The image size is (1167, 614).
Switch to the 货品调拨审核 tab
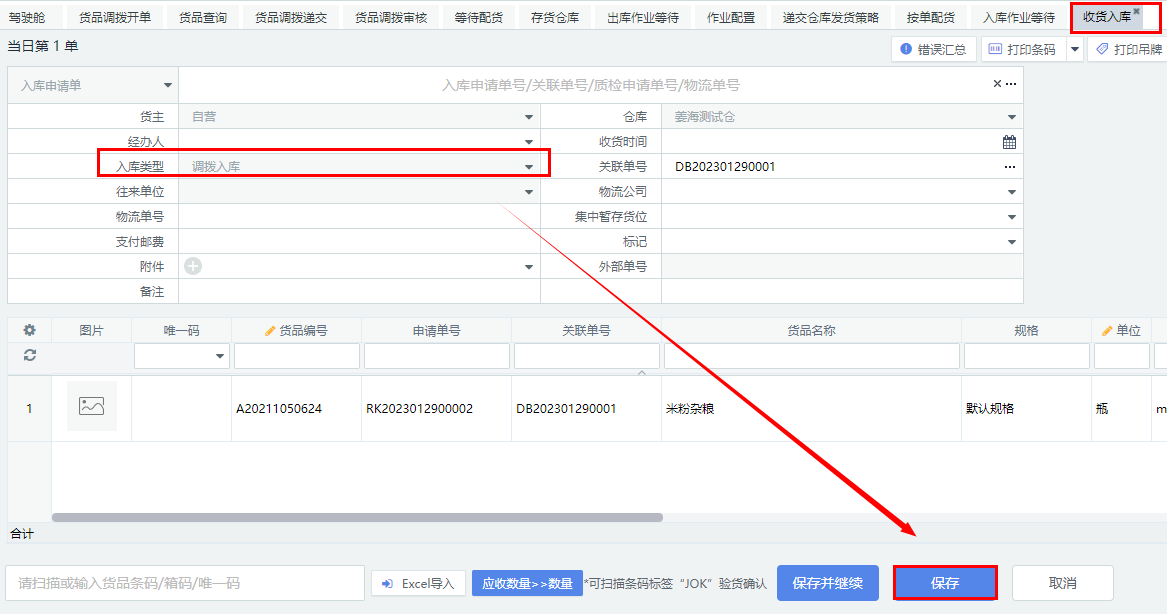391,17
